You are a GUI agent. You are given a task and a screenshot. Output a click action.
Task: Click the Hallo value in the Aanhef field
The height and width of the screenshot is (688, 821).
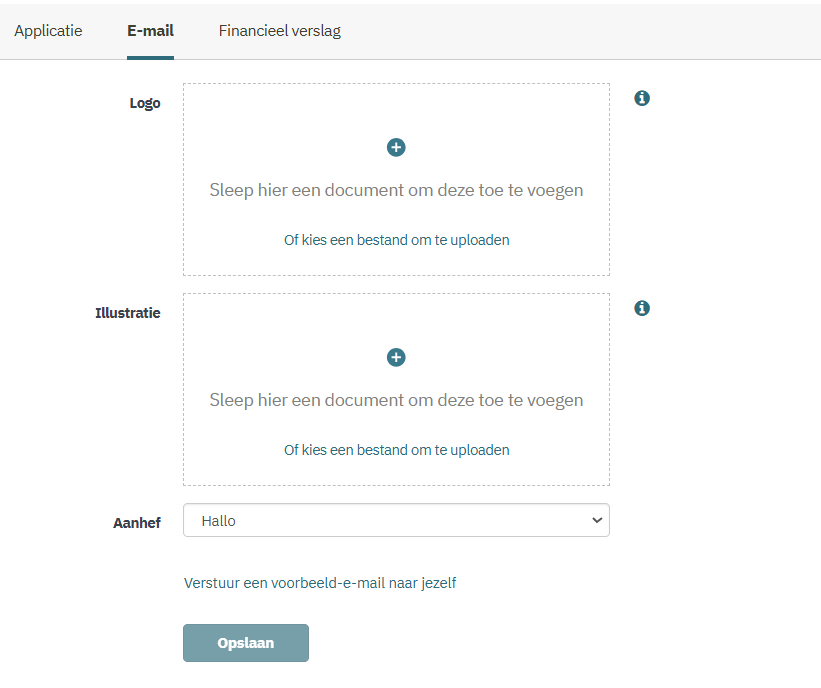tap(218, 521)
